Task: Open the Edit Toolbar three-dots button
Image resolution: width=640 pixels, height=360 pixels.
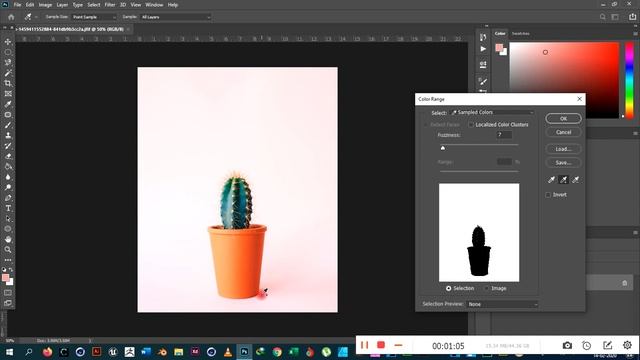Action: (x=8, y=260)
